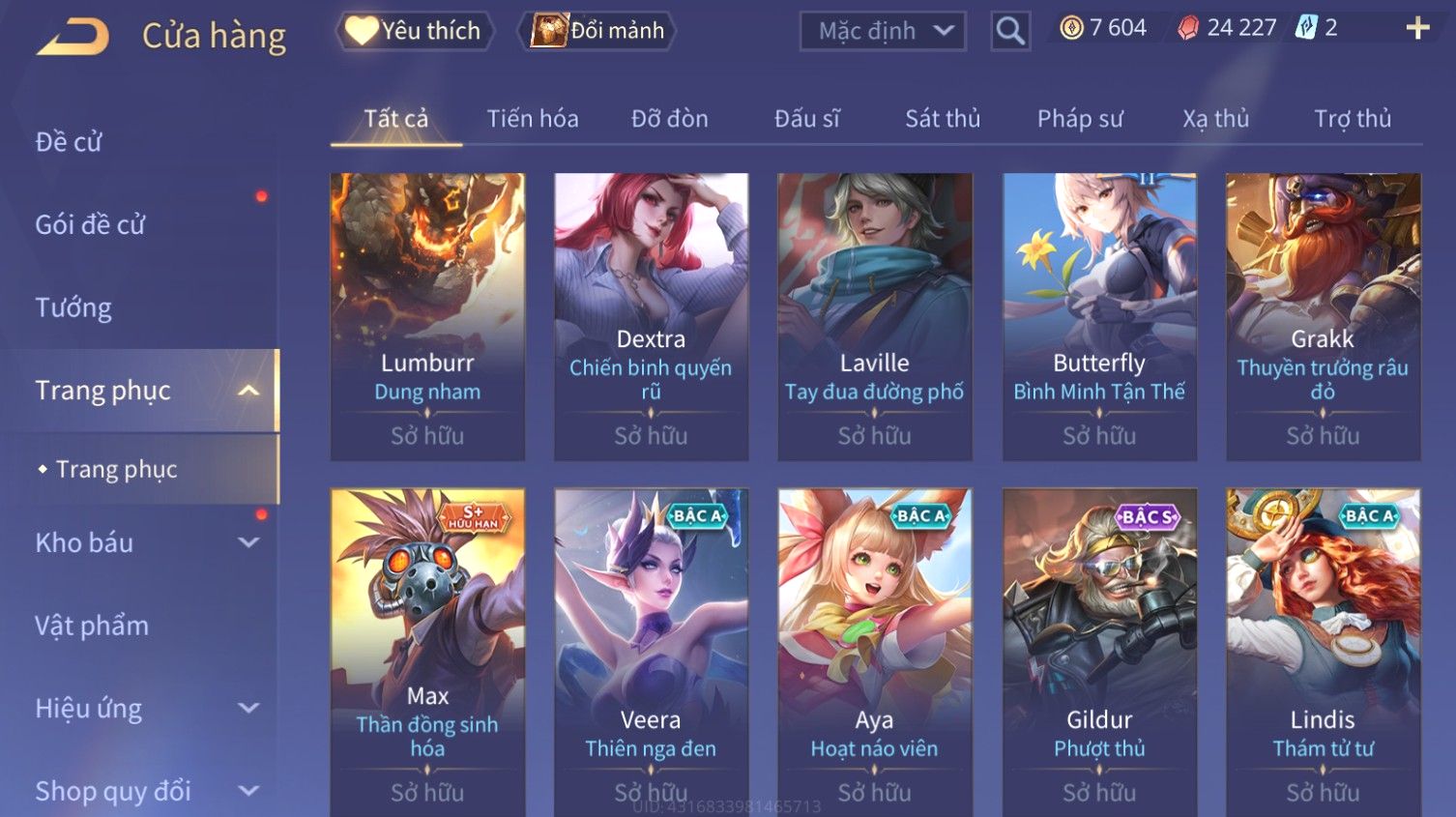Open Đổi mảnh fragment exchange chest
The width and height of the screenshot is (1456, 817).
[597, 31]
